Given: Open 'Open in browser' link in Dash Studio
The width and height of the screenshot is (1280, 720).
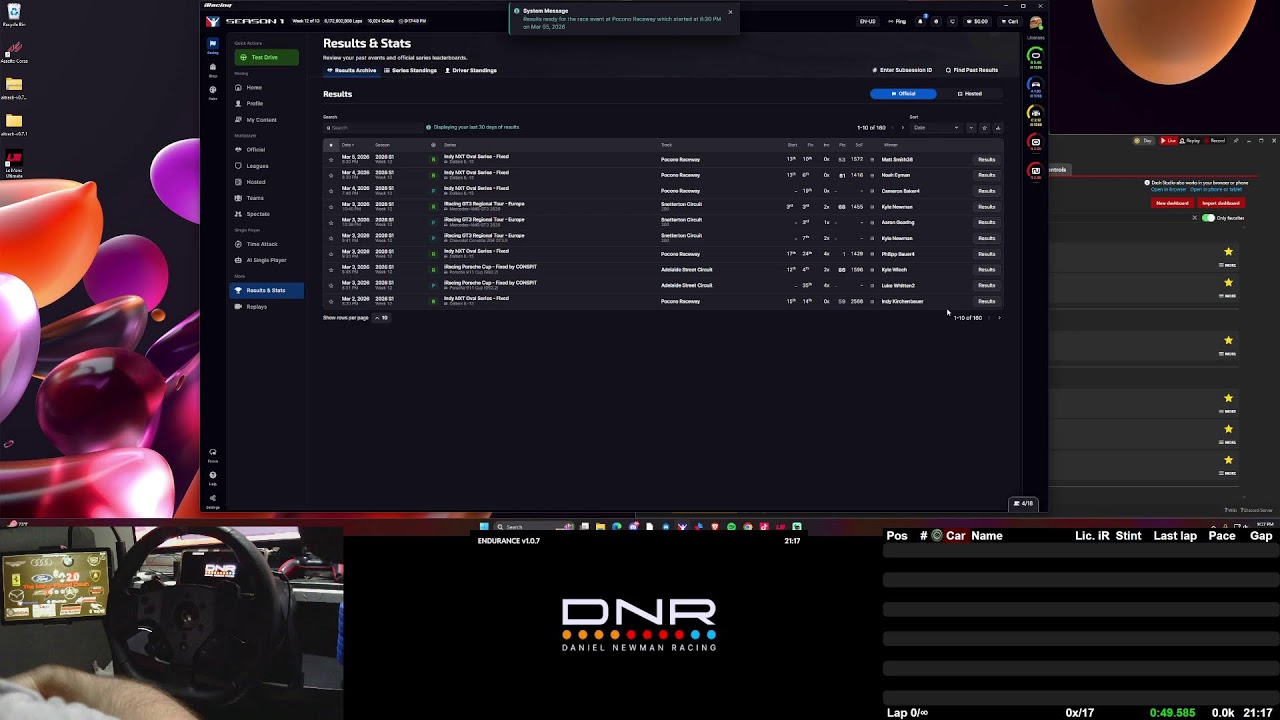Looking at the screenshot, I should pyautogui.click(x=1167, y=189).
